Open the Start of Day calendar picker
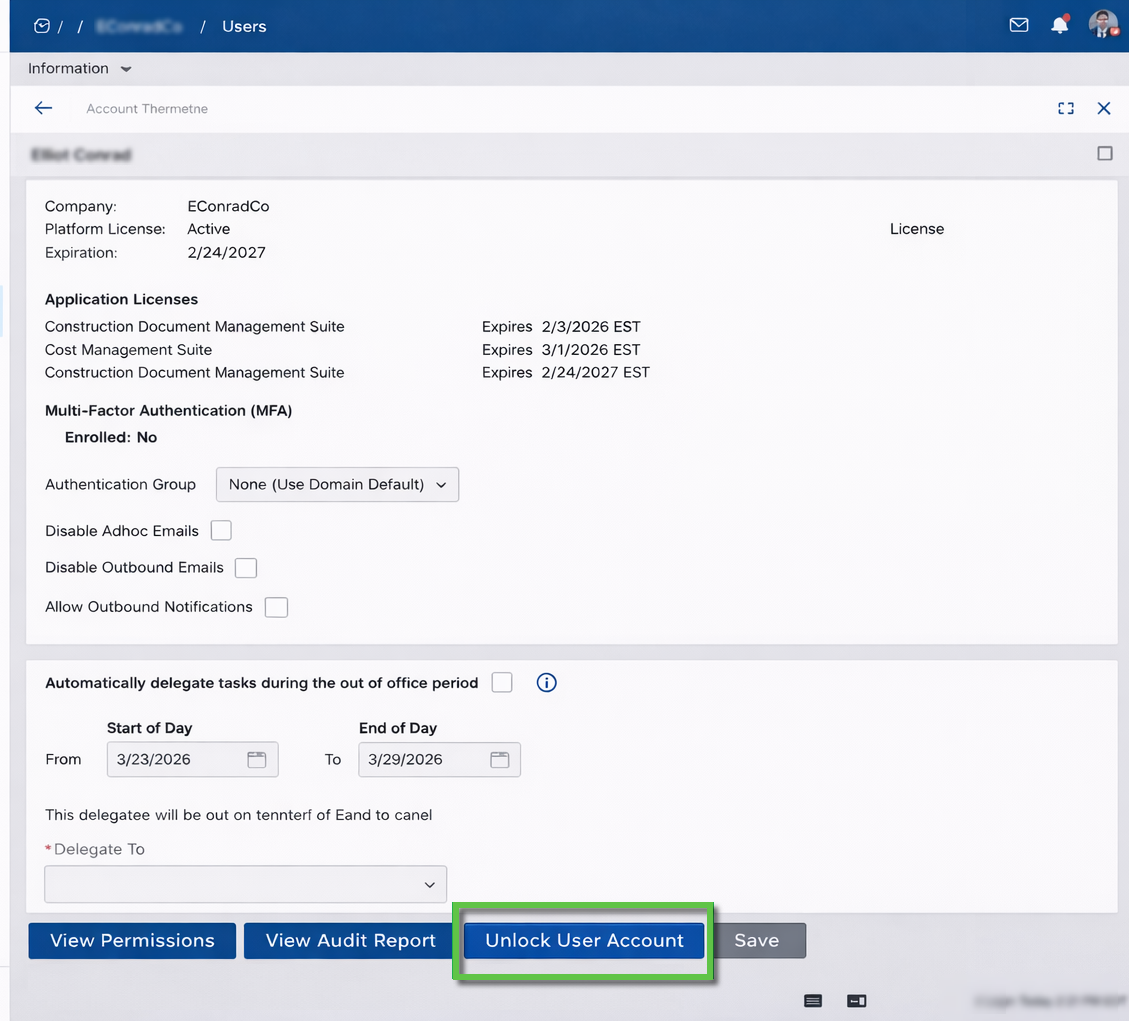This screenshot has height=1021, width=1129. coord(257,759)
